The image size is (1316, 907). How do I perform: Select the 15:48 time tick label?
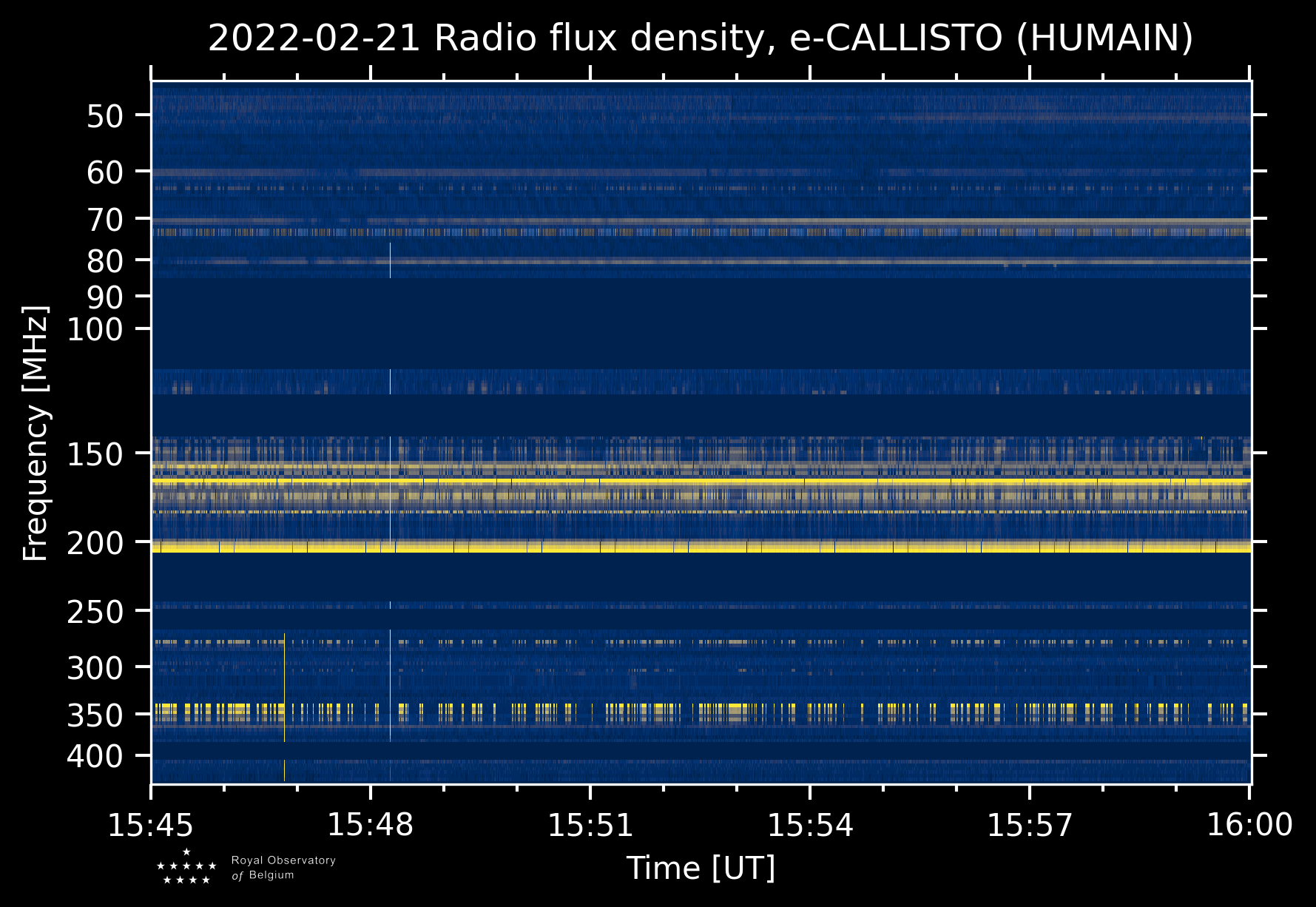point(370,825)
